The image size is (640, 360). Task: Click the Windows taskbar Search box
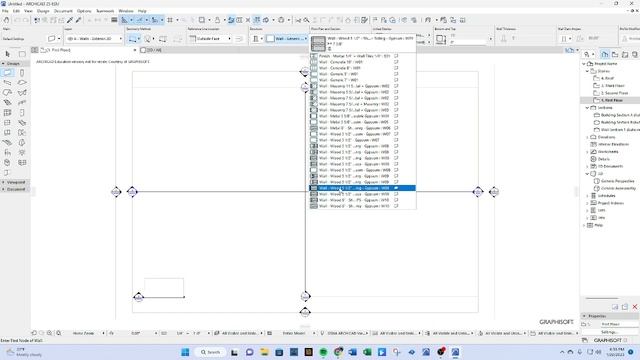coord(211,352)
